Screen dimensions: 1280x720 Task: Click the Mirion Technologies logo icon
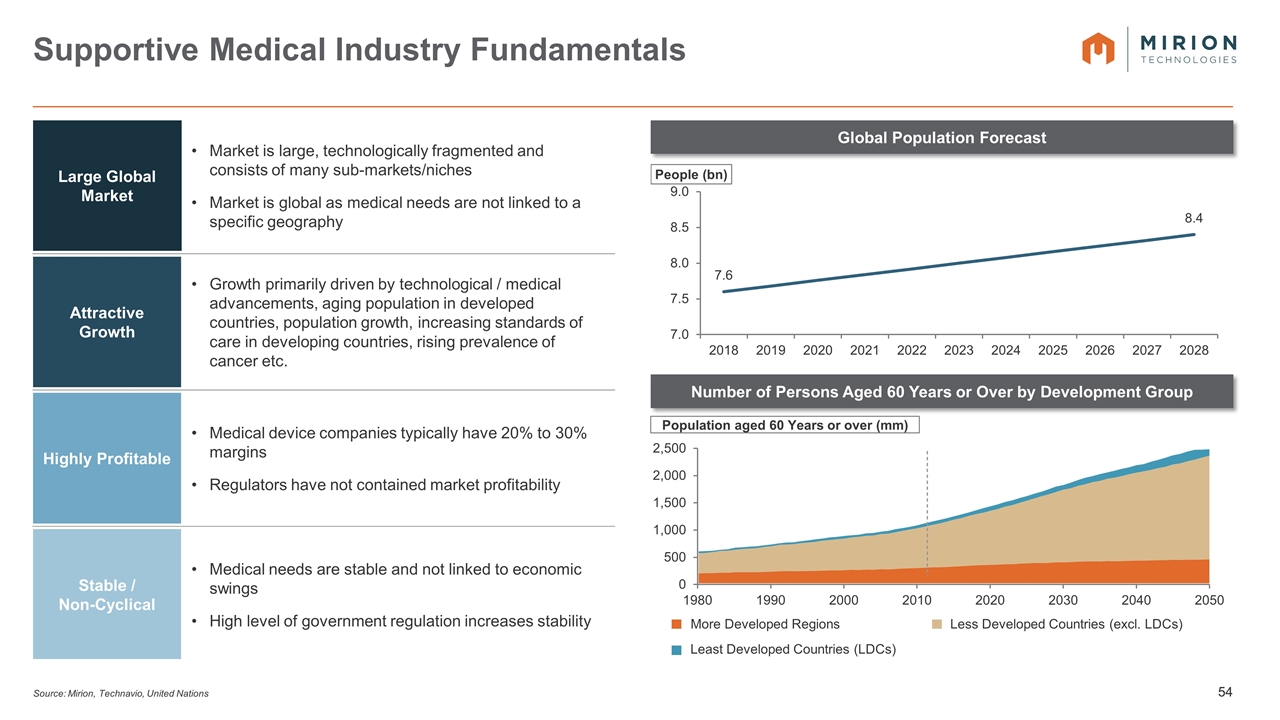pos(1099,48)
